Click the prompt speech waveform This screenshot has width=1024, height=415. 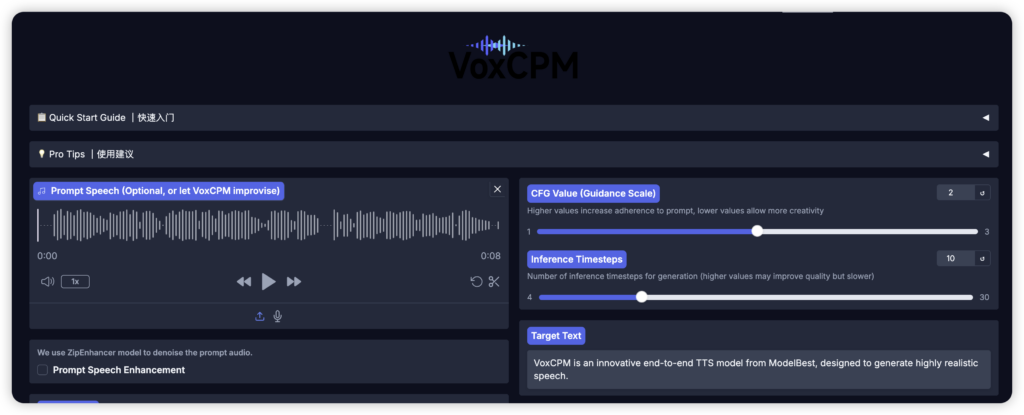(268, 225)
